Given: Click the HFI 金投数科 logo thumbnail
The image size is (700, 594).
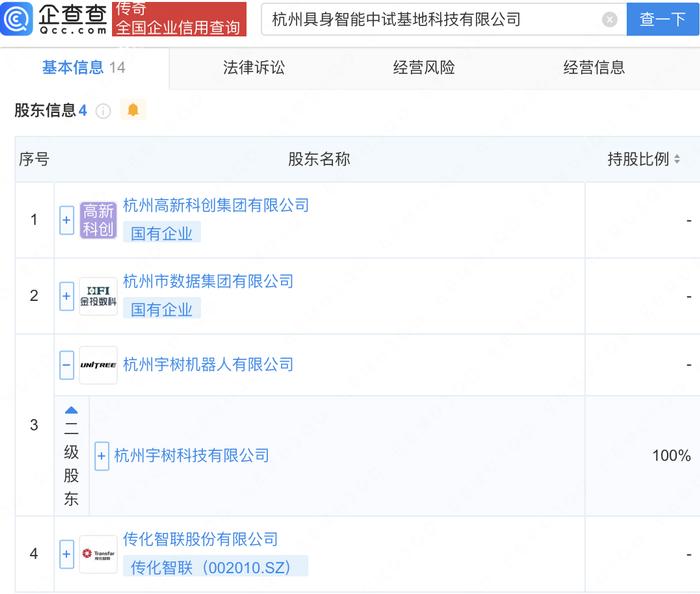Looking at the screenshot, I should click(x=98, y=296).
